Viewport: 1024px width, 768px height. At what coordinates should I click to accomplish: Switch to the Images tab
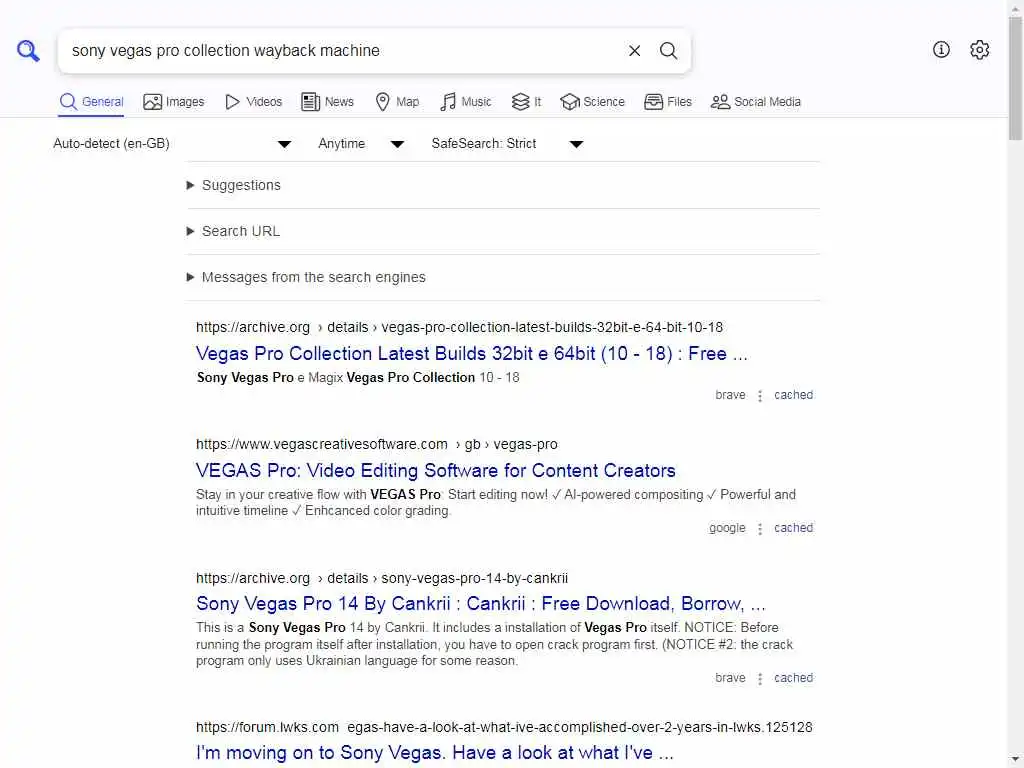pyautogui.click(x=174, y=102)
